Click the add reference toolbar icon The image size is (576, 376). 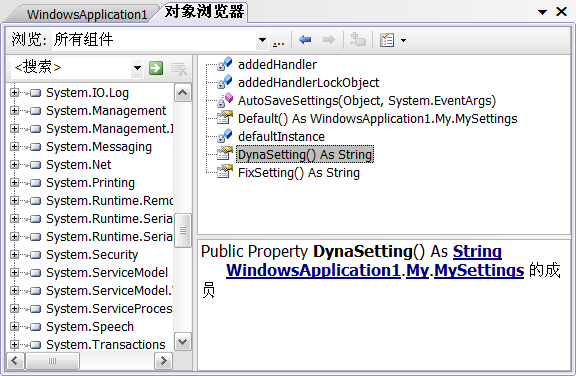[x=358, y=39]
